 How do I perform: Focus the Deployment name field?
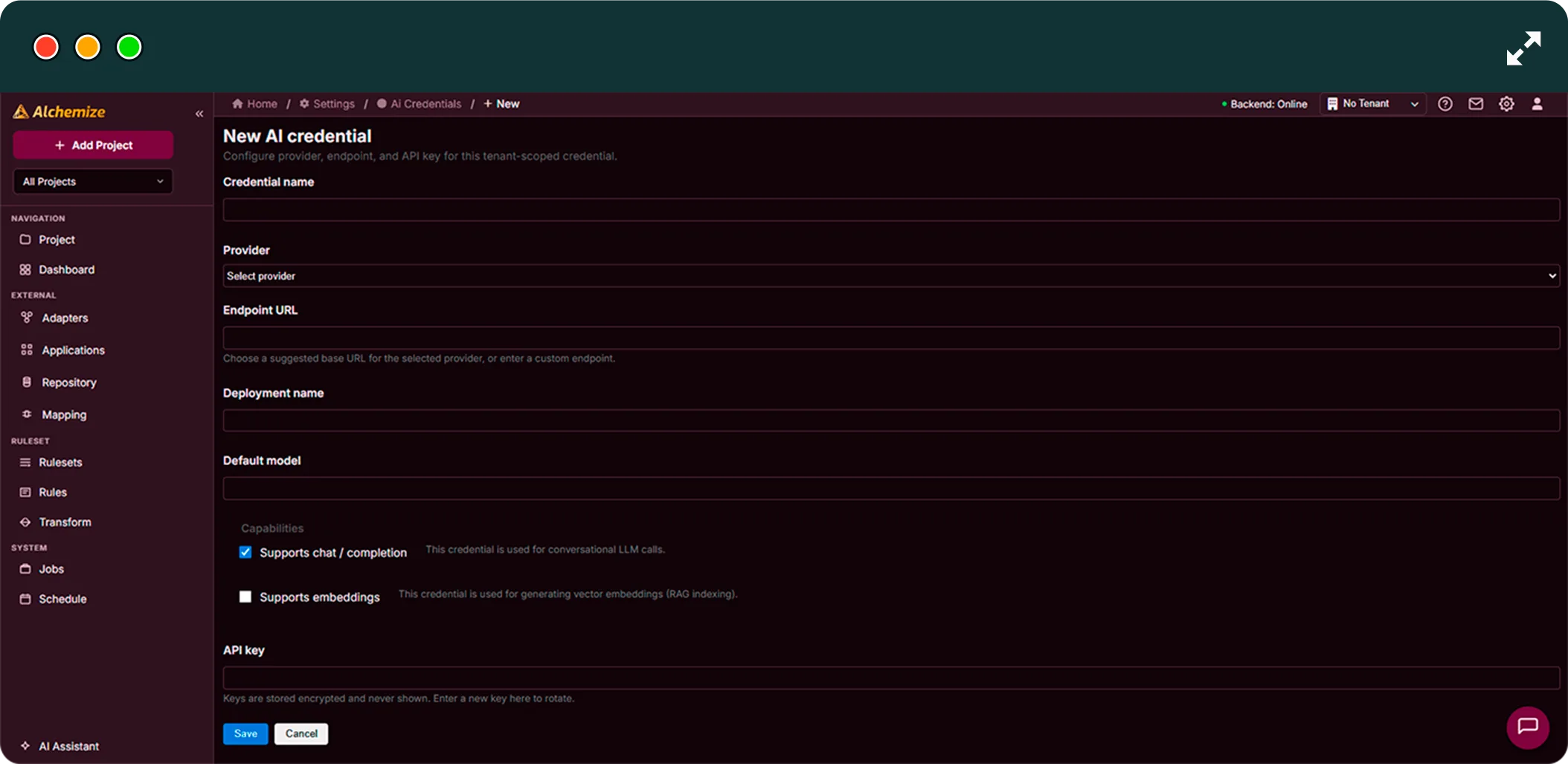(891, 420)
